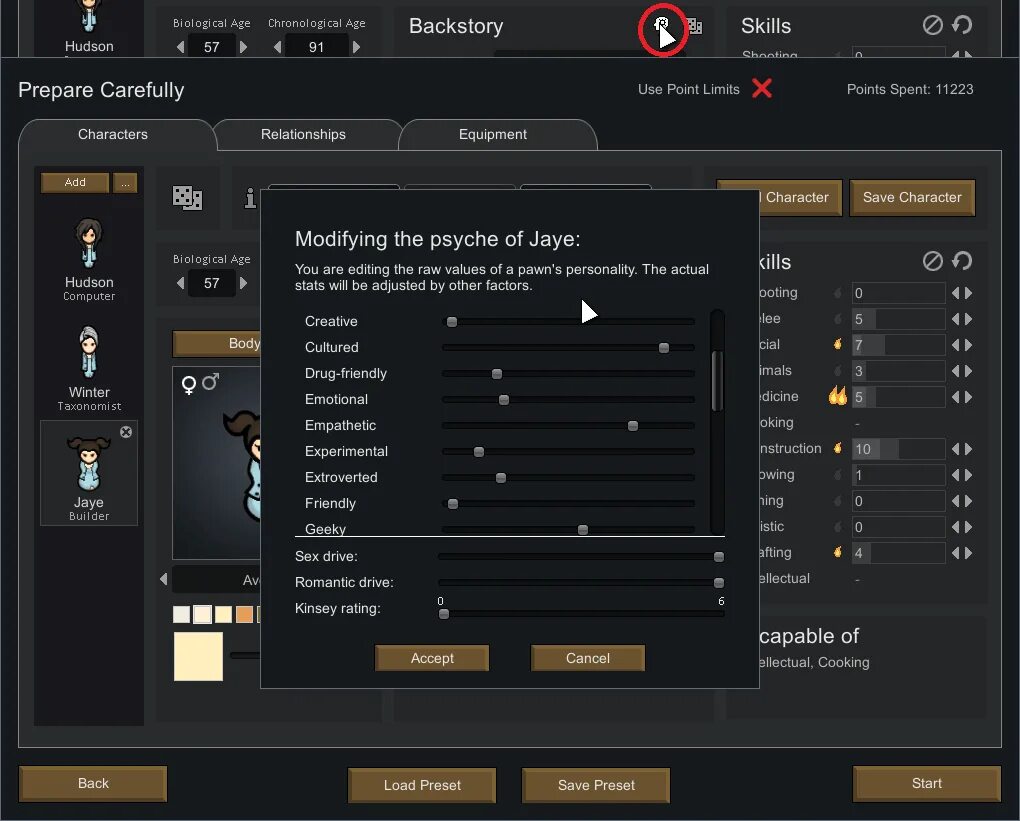The image size is (1020, 821).
Task: Click previous option arrow below portrait
Action: 163,579
